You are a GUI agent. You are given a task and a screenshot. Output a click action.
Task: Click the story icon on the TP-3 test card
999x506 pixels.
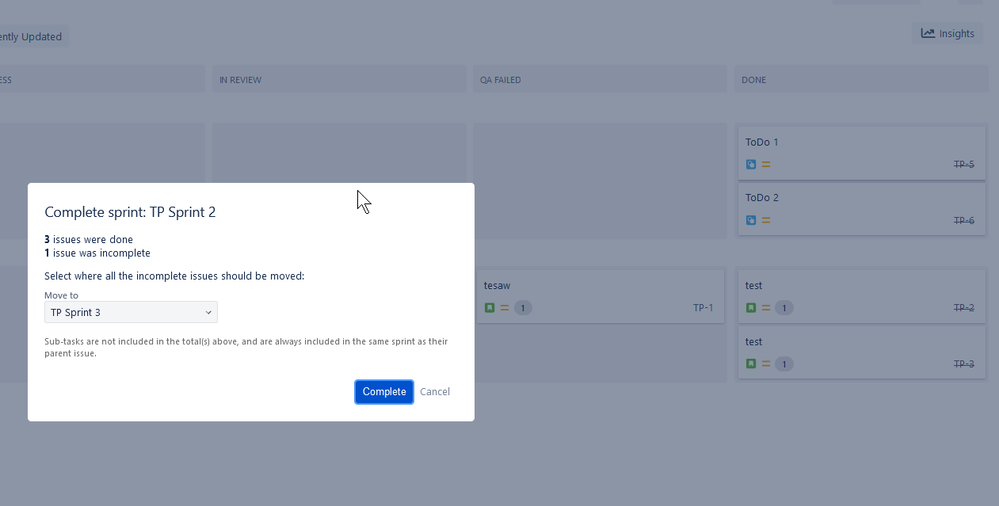tap(751, 364)
